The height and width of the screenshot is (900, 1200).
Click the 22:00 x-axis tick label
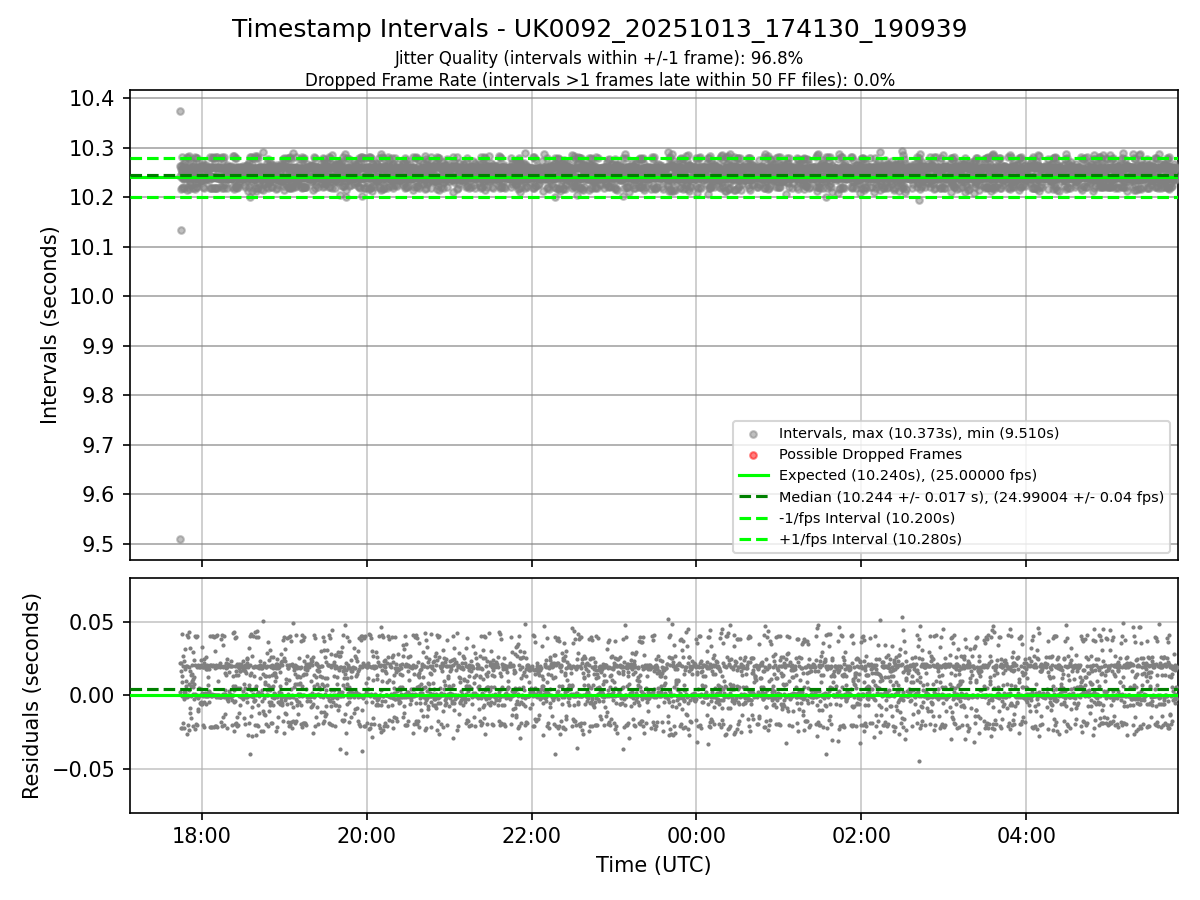click(531, 834)
